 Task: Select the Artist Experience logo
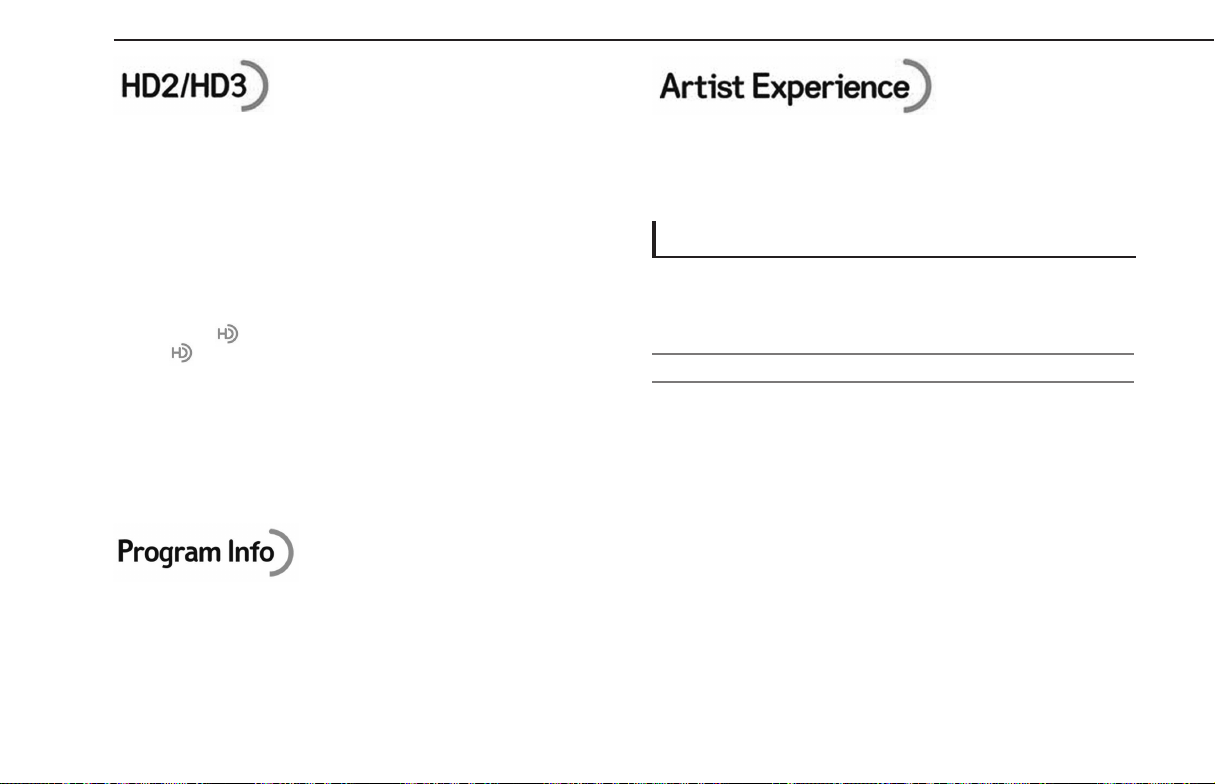(795, 87)
